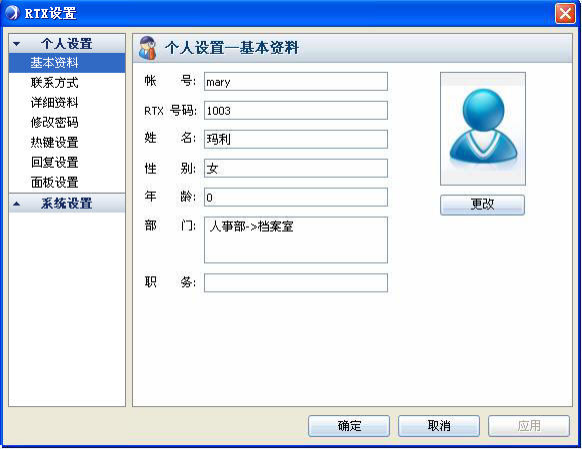This screenshot has width=583, height=450.
Task: Collapse the 个人设置 section arrow
Action: point(16,44)
